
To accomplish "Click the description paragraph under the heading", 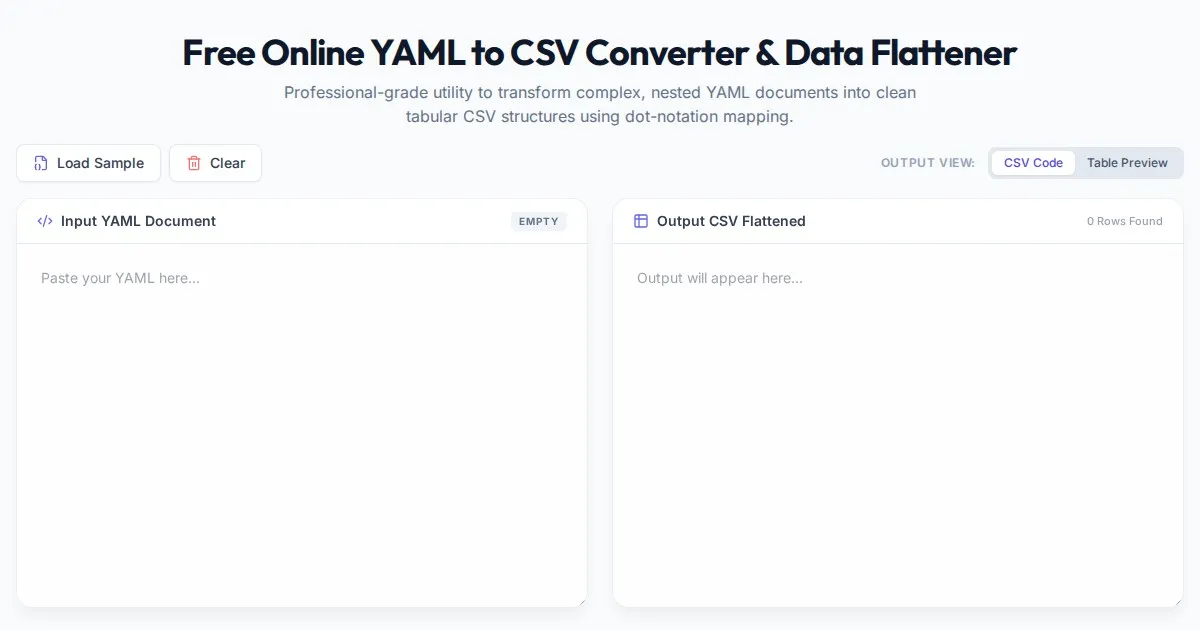I will click(x=599, y=104).
